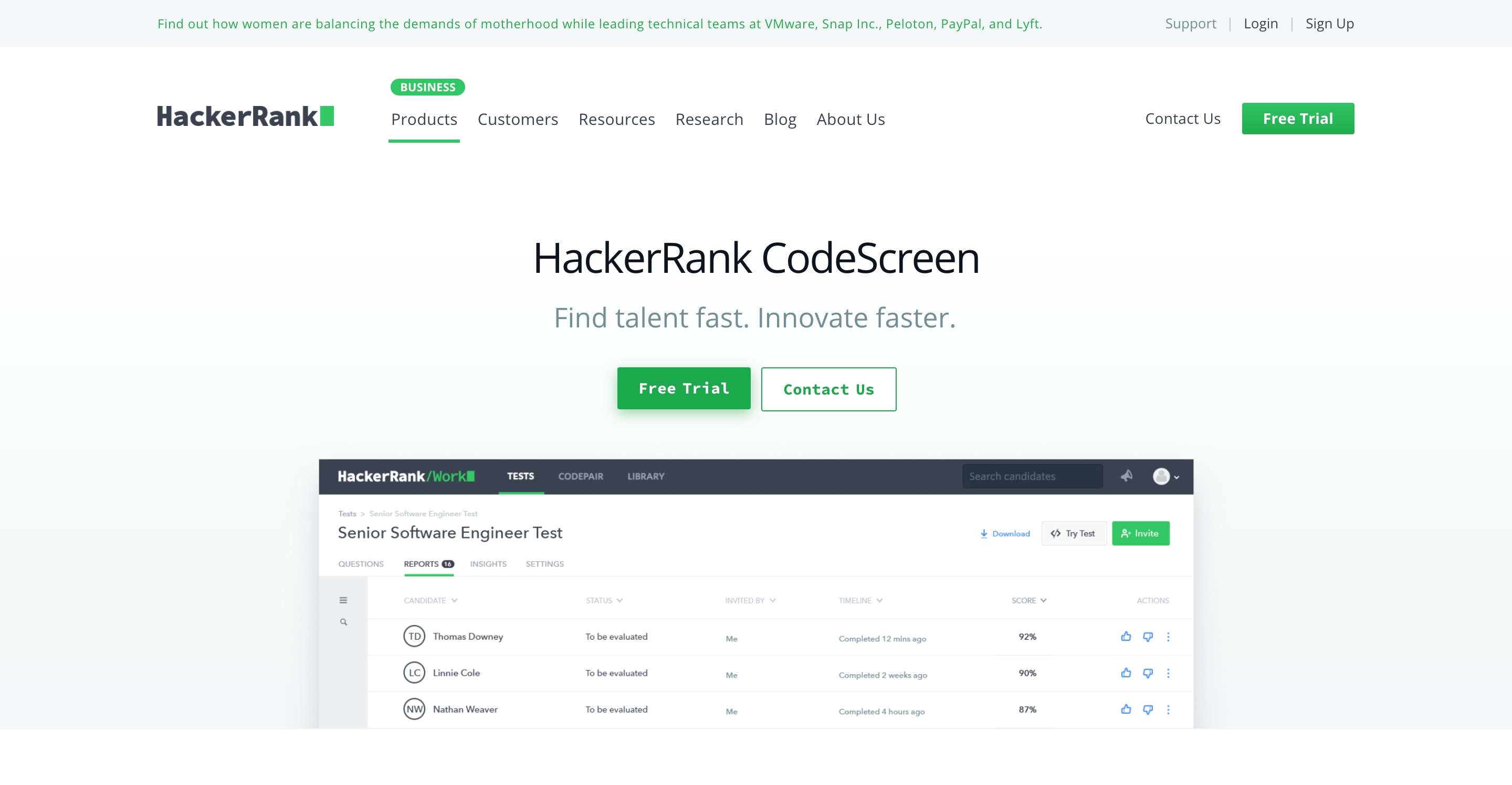This screenshot has width=1512, height=785.
Task: Select candidate name Linnie Cole
Action: coord(456,673)
